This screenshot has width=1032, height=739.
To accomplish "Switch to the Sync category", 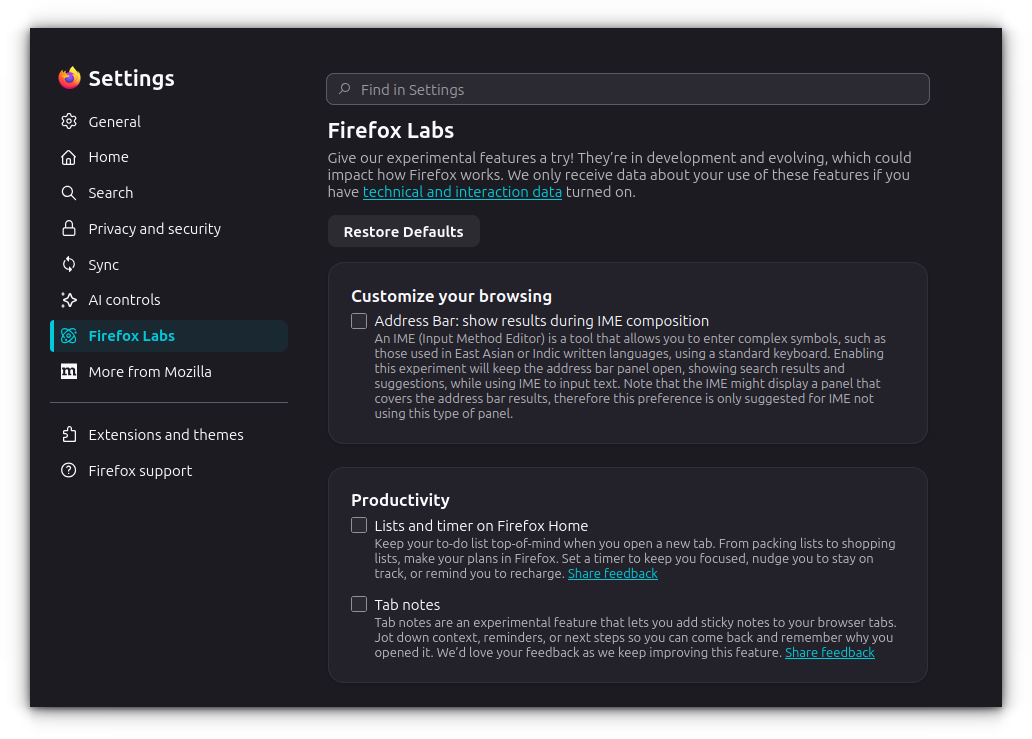I will click(168, 265).
